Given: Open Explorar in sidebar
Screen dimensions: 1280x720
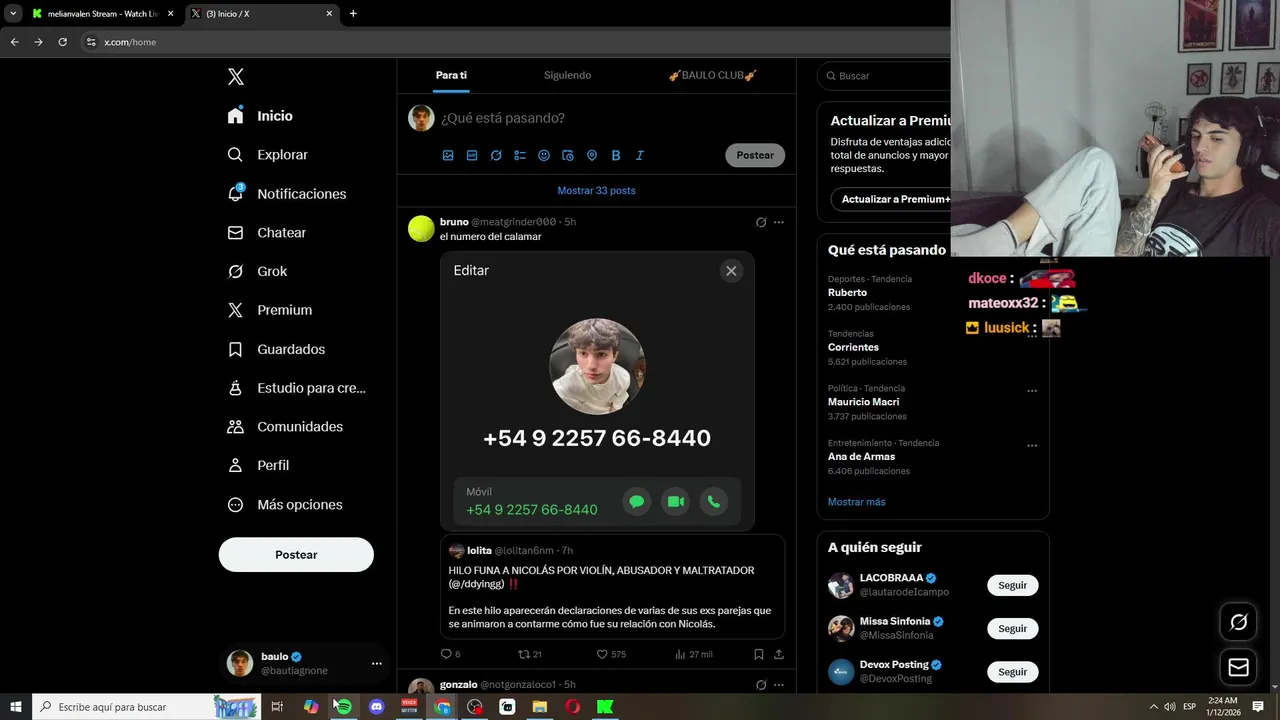Looking at the screenshot, I should tap(267, 155).
